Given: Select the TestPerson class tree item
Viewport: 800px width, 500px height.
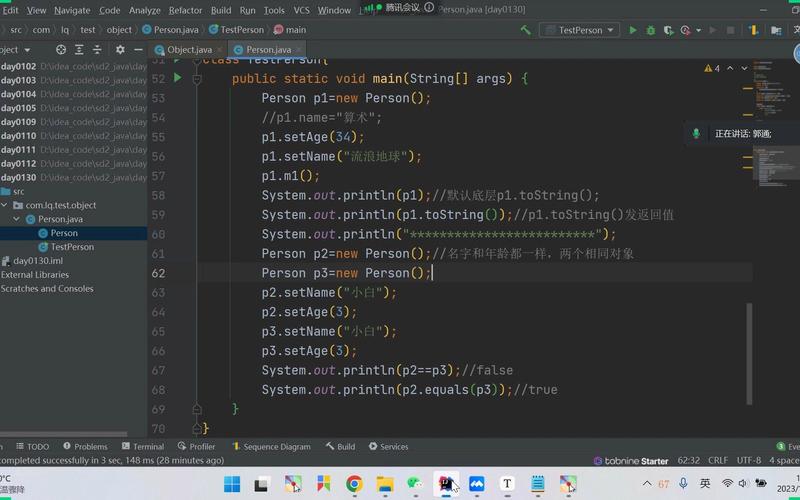Looking at the screenshot, I should (x=66, y=247).
